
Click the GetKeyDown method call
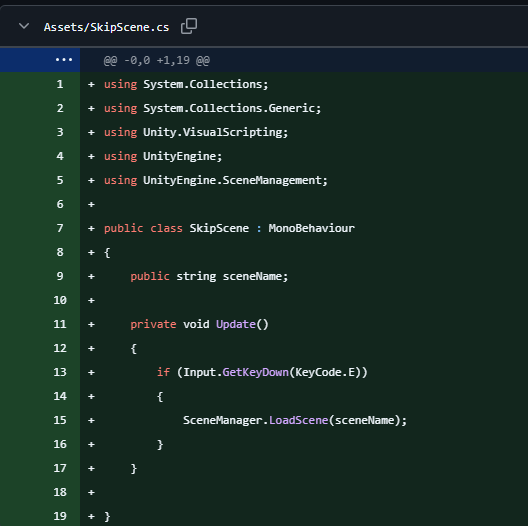point(256,372)
